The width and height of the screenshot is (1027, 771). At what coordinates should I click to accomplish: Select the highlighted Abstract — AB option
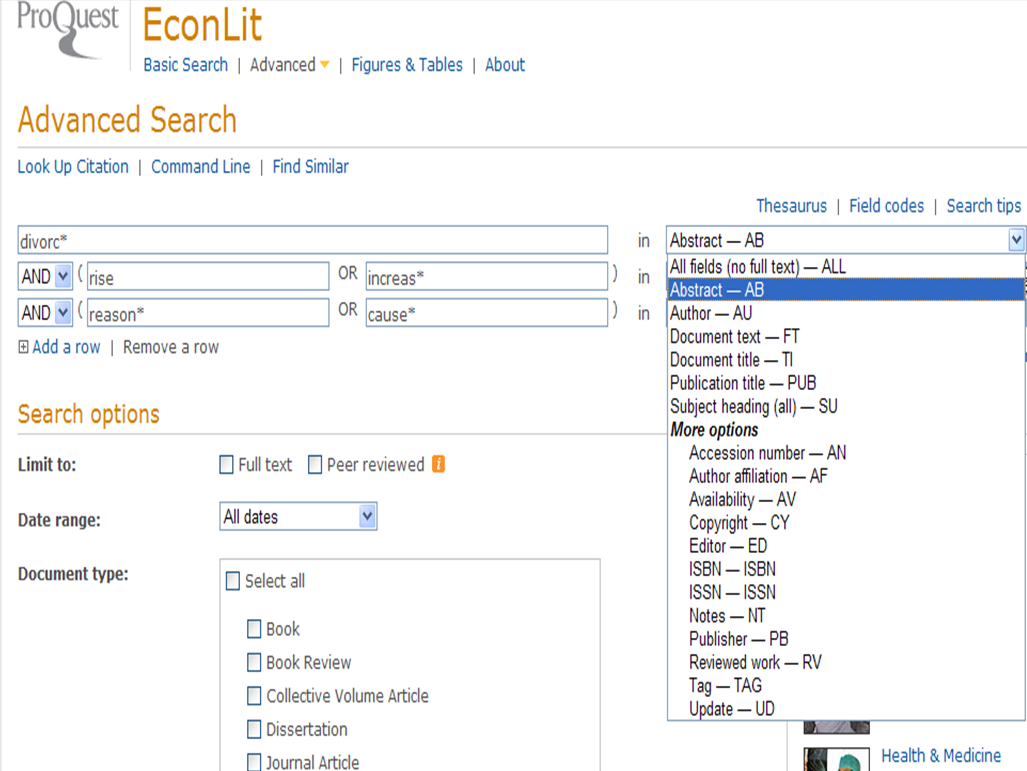(x=845, y=290)
